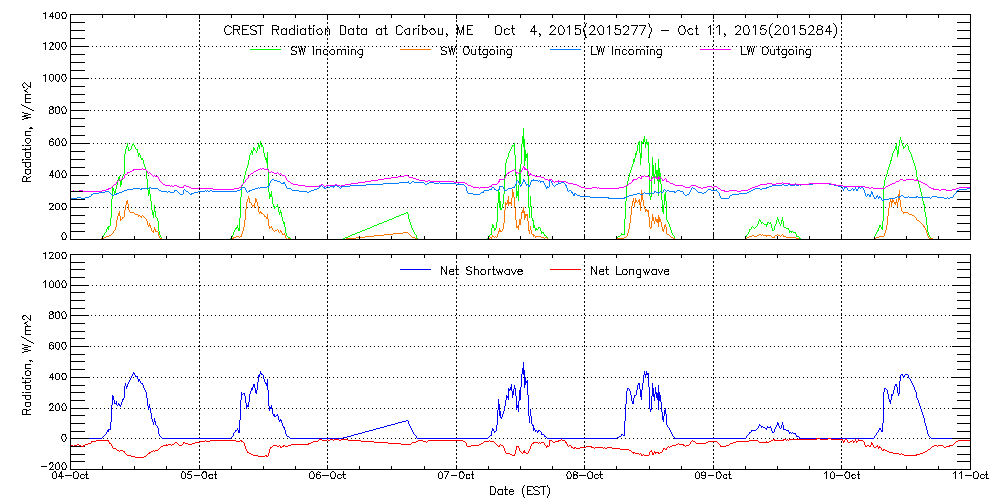
Task: Click the LW Outgoing legend entry
Action: tap(775, 51)
